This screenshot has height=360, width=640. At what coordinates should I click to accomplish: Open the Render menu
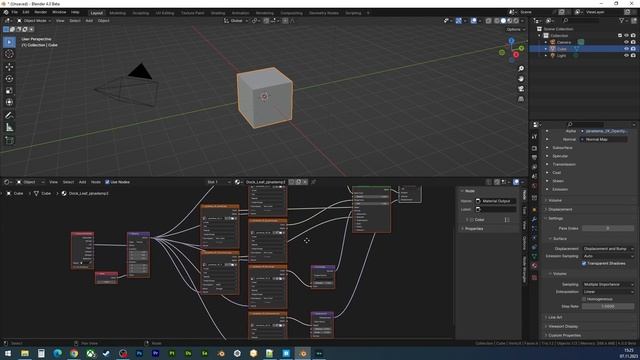[40, 13]
